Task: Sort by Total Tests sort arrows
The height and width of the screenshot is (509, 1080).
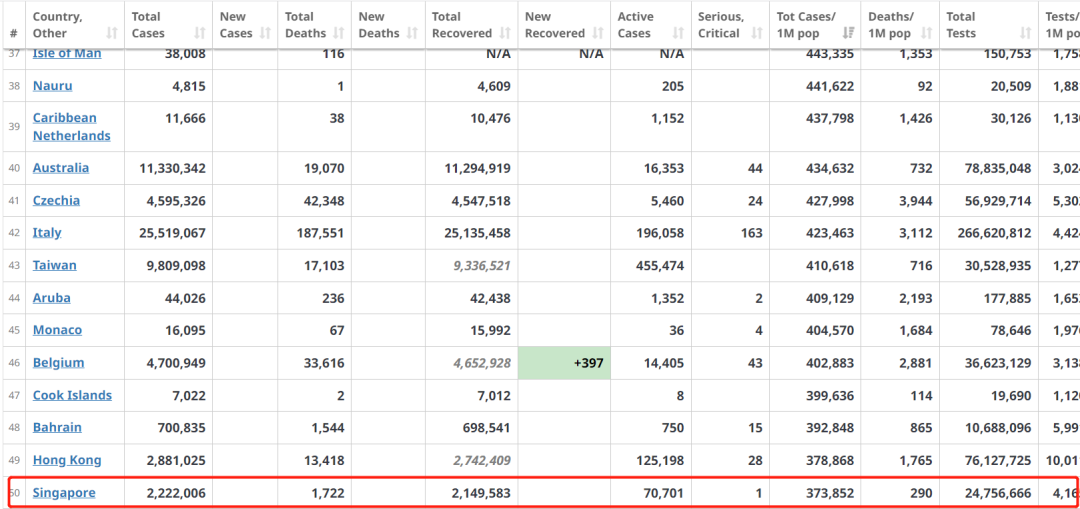Action: click(x=1026, y=33)
